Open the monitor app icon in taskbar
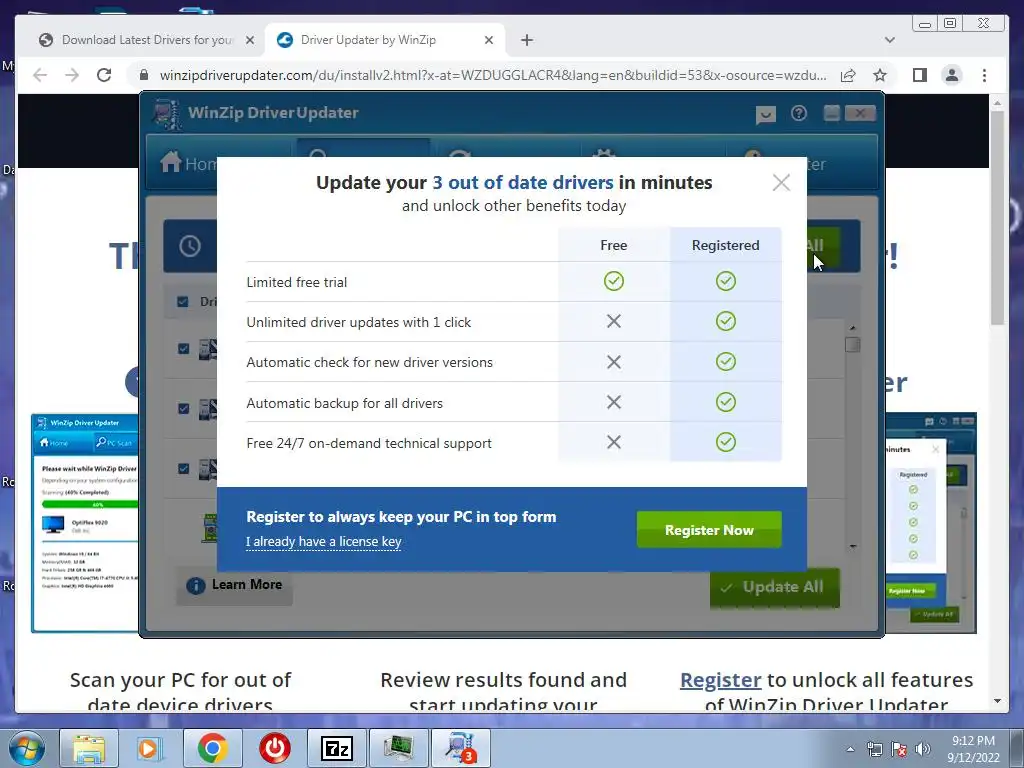Image resolution: width=1024 pixels, height=768 pixels. click(x=398, y=748)
